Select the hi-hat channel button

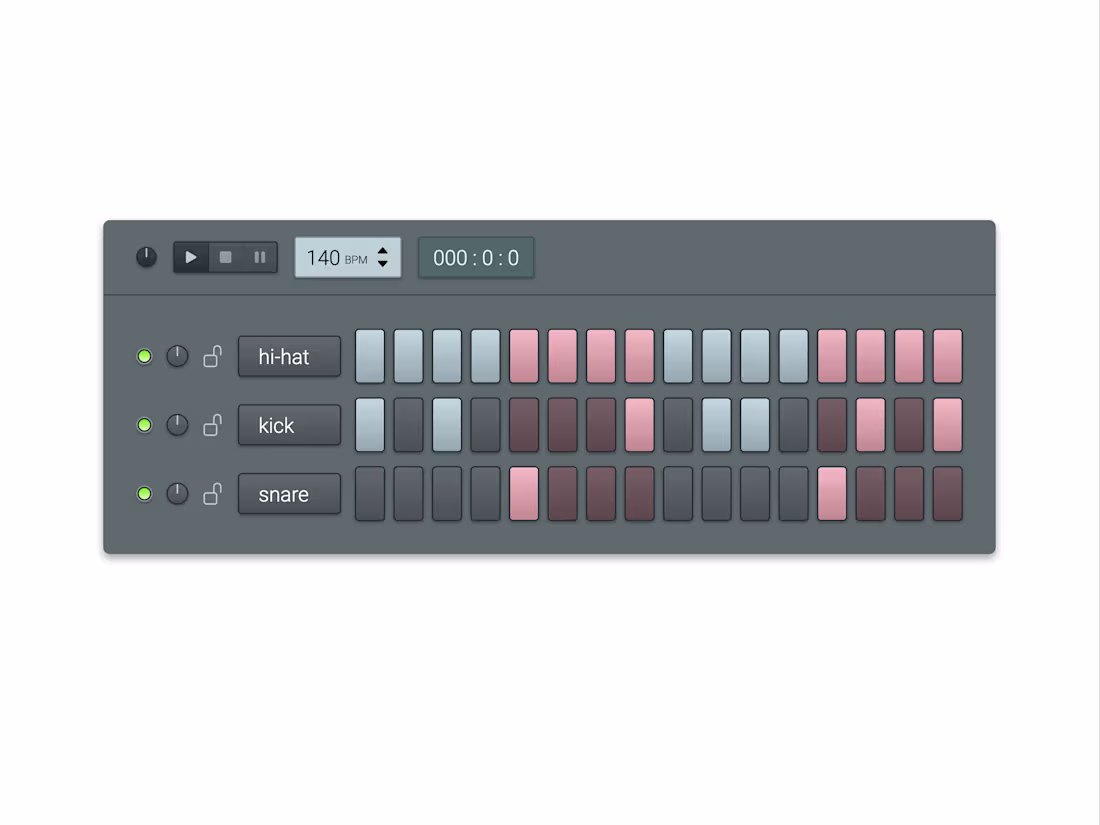coord(290,356)
